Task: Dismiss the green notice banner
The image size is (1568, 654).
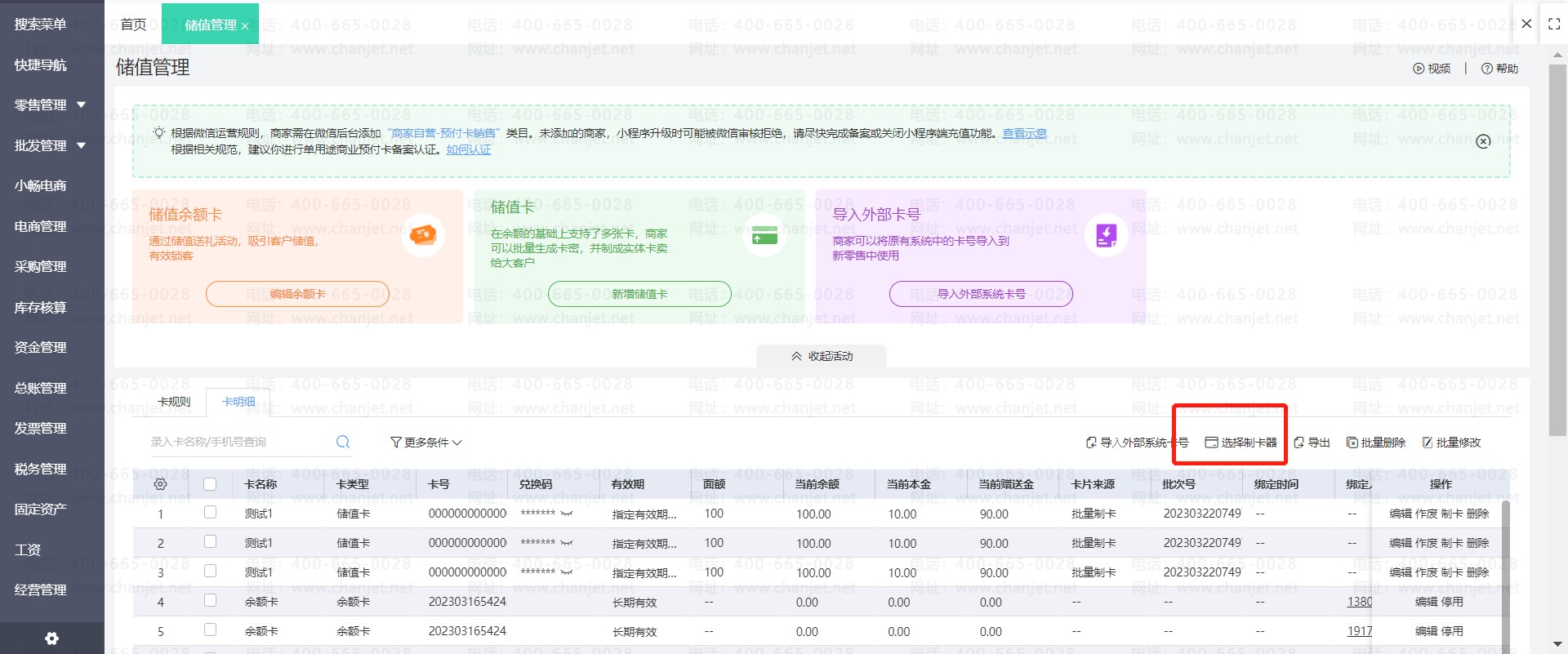Action: [1483, 141]
